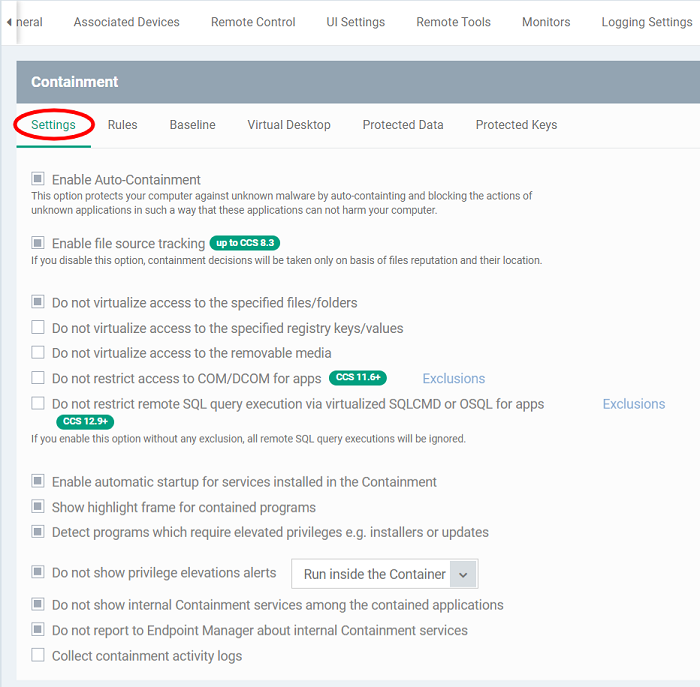Switch to the Rules sub-tab
700x687 pixels.
(x=122, y=125)
